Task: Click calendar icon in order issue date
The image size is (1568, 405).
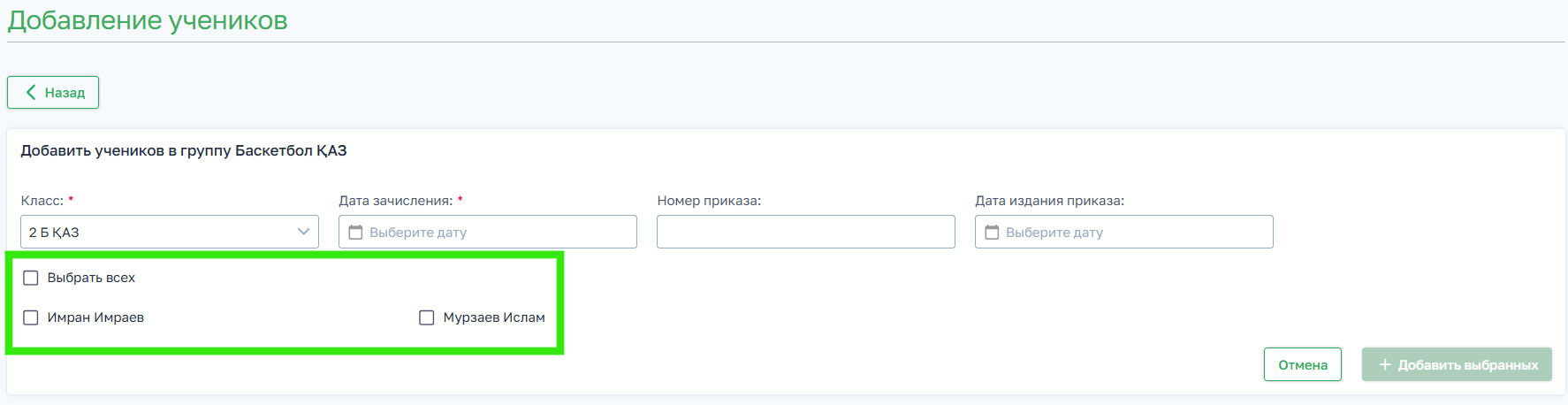Action: point(992,233)
